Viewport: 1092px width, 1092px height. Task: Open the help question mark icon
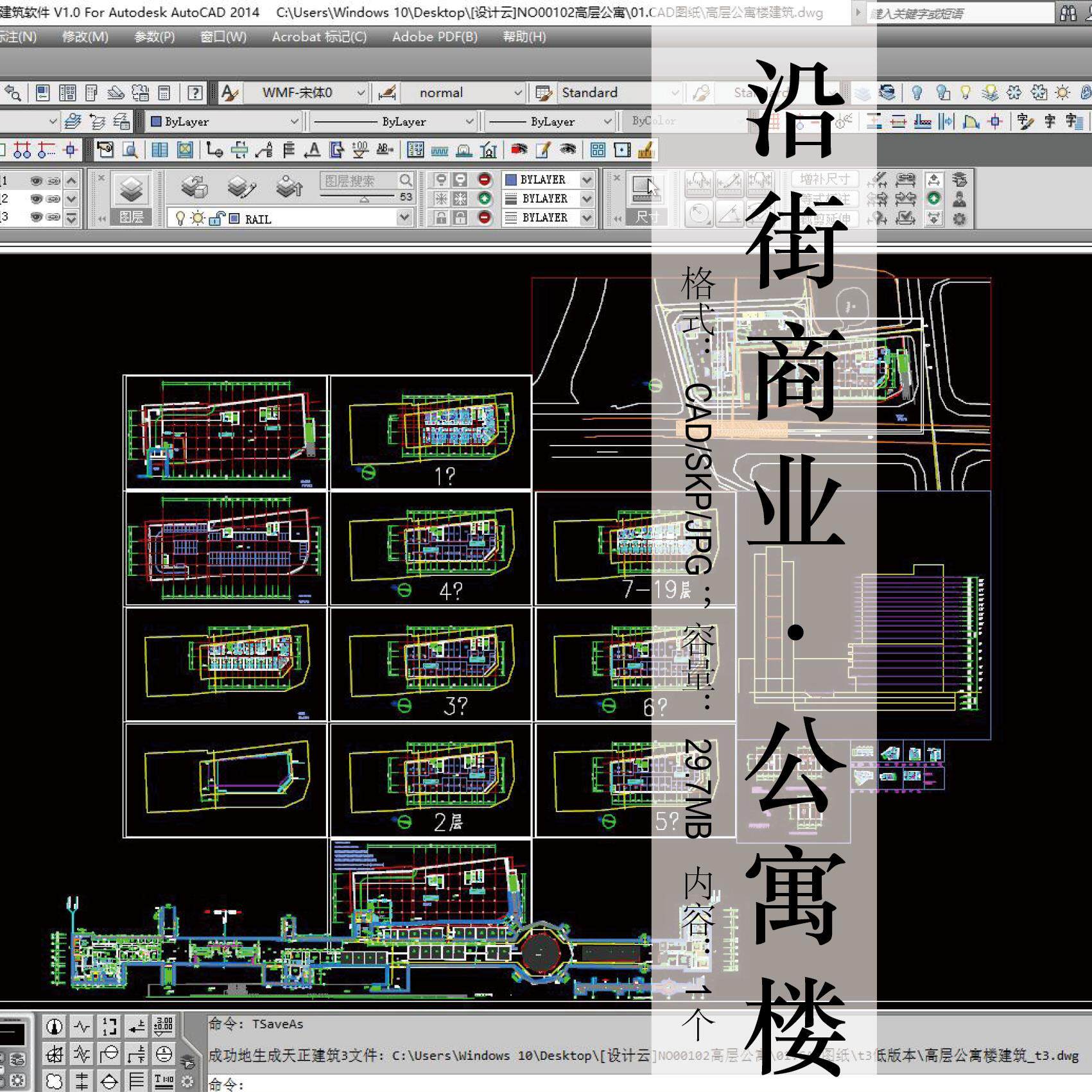(x=195, y=93)
